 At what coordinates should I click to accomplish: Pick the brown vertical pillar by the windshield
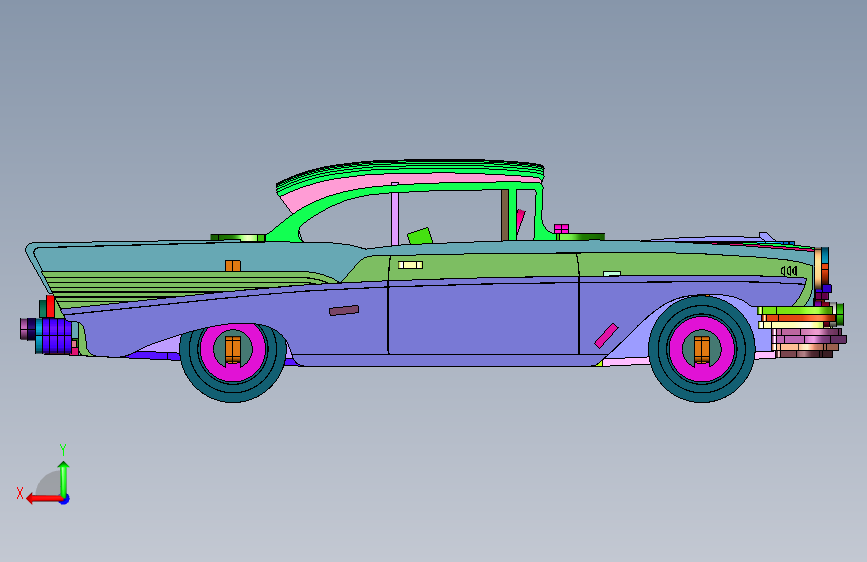pos(505,215)
